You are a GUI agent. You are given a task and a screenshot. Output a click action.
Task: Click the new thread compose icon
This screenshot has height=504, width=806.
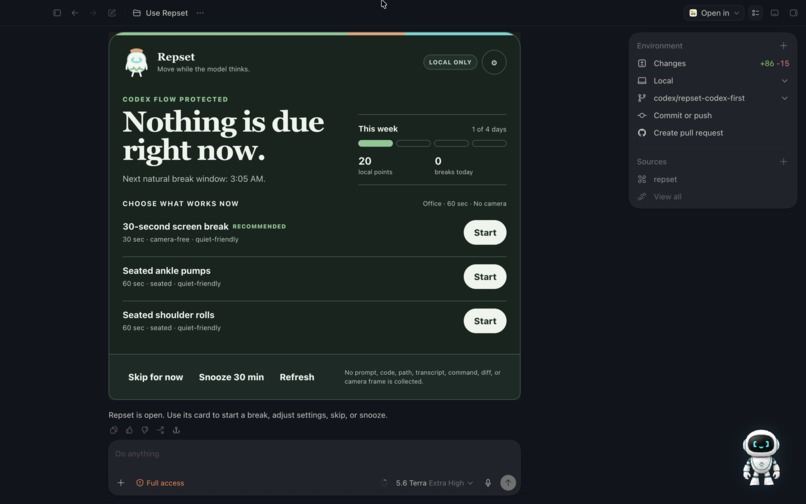112,13
